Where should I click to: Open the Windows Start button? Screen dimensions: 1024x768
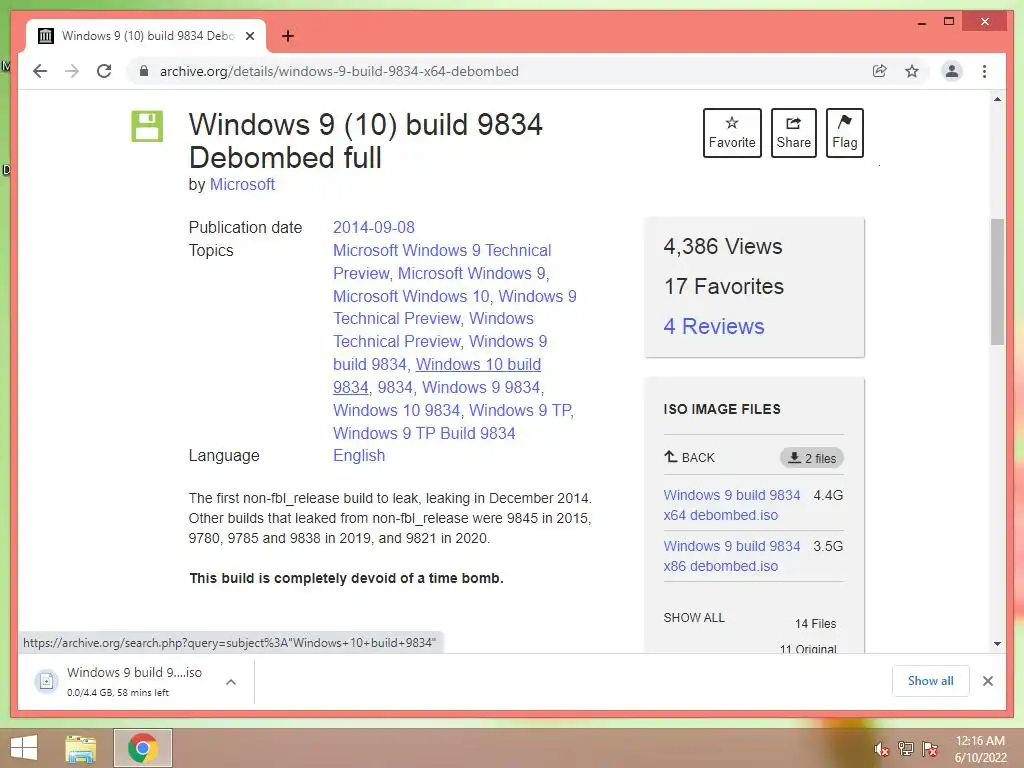[x=24, y=748]
